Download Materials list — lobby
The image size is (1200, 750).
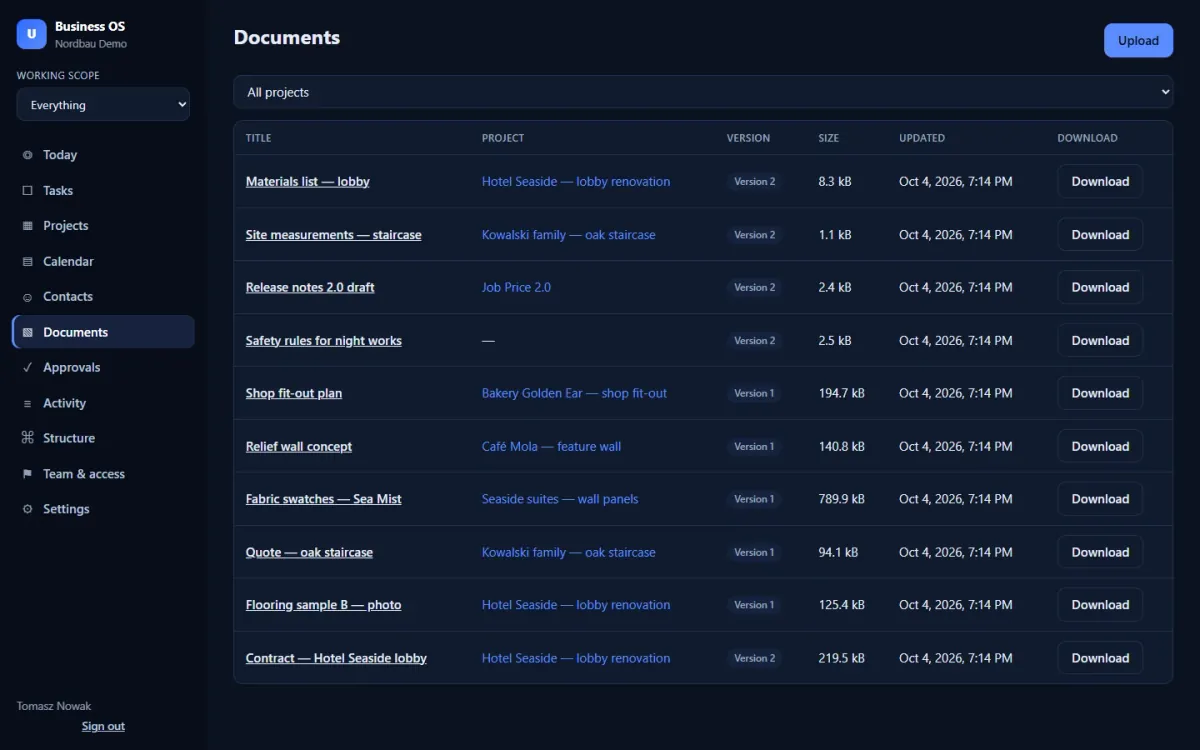point(1100,181)
